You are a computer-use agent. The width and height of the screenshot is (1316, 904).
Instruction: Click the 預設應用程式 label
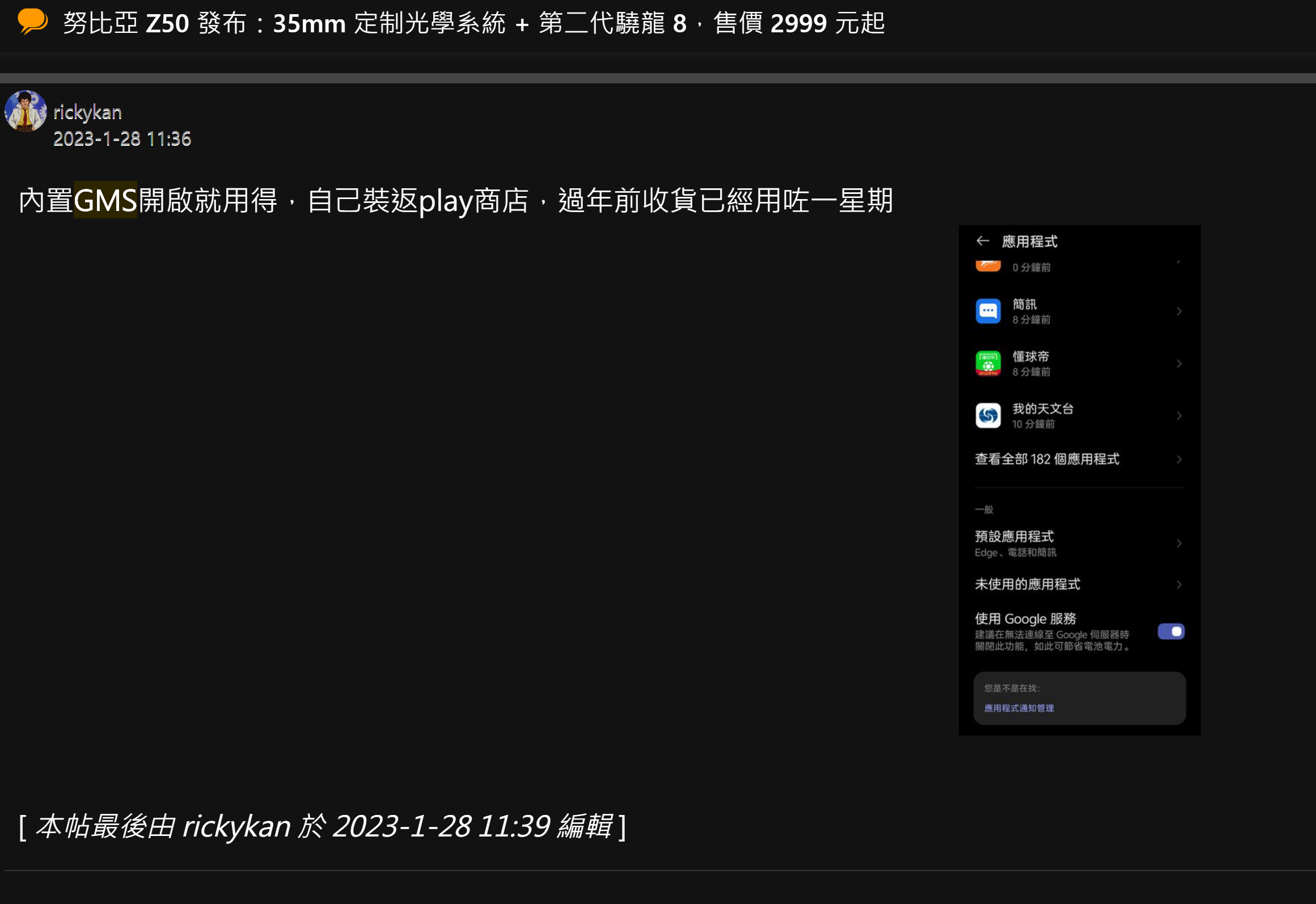[x=1014, y=537]
